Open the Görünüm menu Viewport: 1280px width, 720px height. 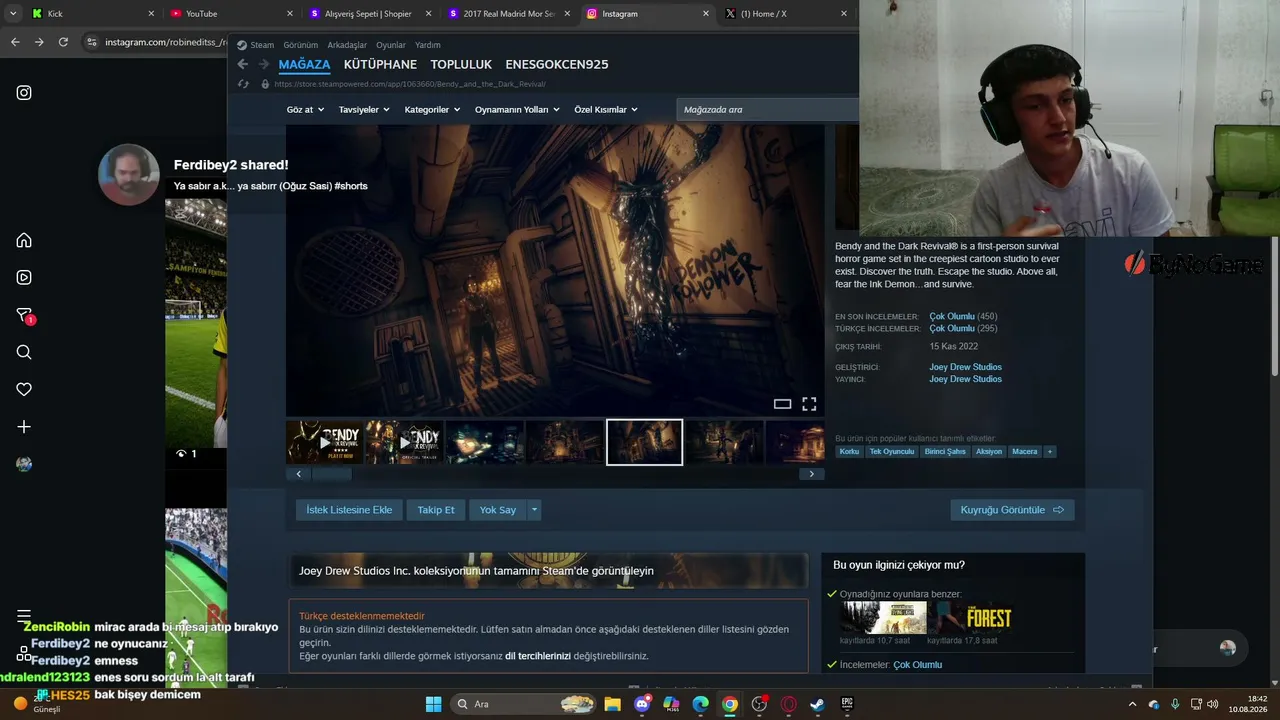click(x=300, y=45)
